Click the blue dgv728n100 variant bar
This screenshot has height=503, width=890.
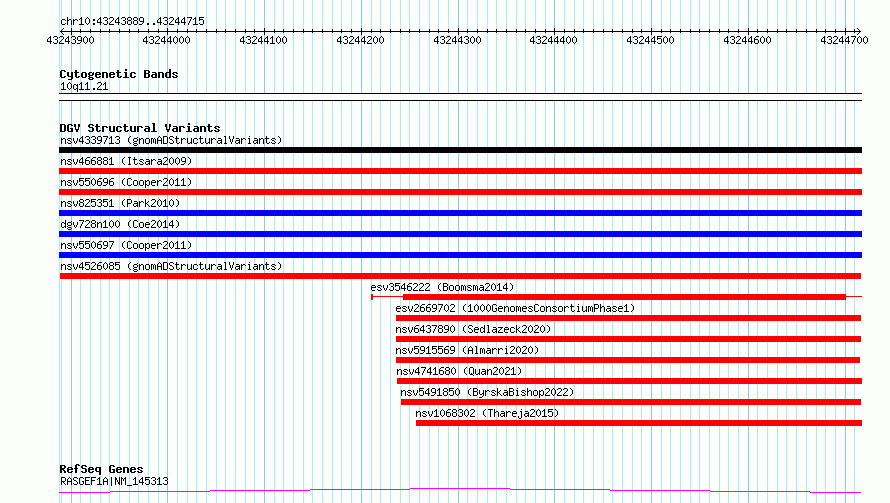[x=460, y=234]
